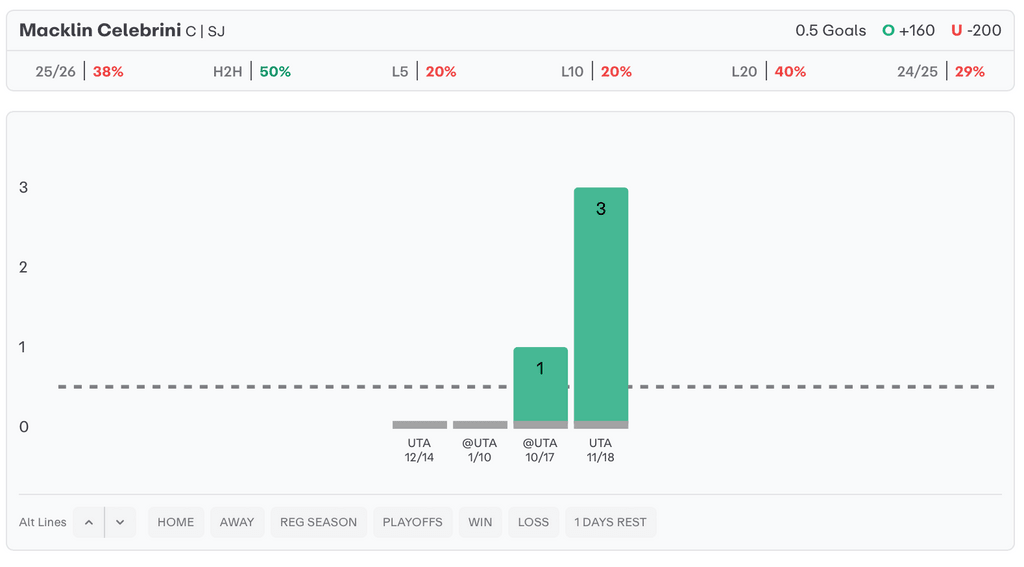This screenshot has width=1024, height=567.
Task: Filter games by LOSS
Action: 533,522
